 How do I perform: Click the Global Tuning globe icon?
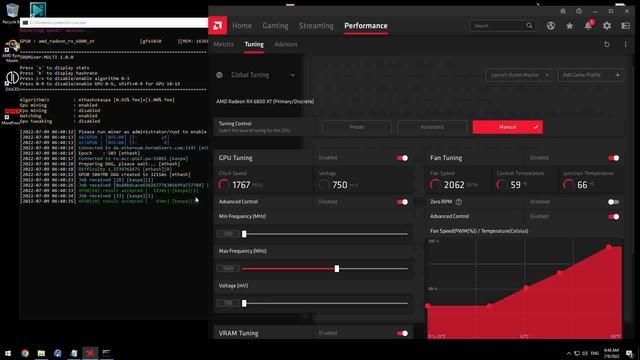pos(220,75)
